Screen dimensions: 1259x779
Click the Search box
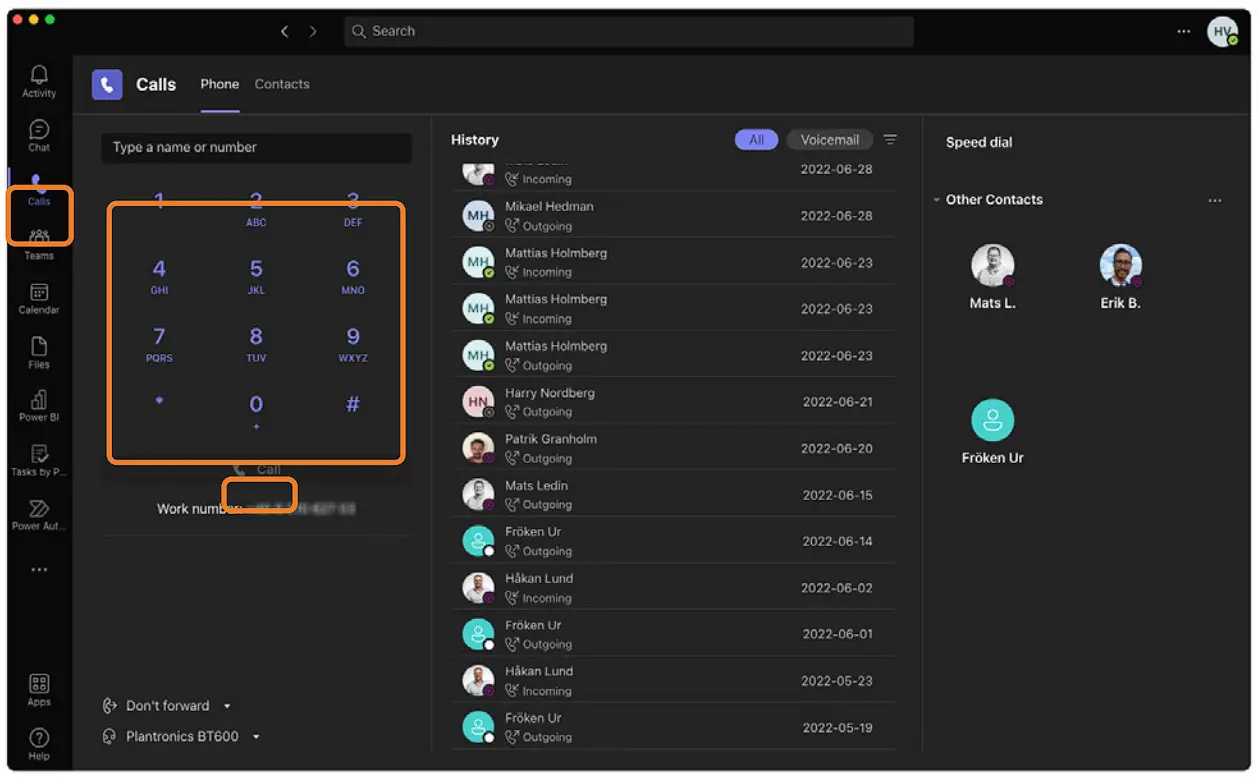(x=629, y=31)
